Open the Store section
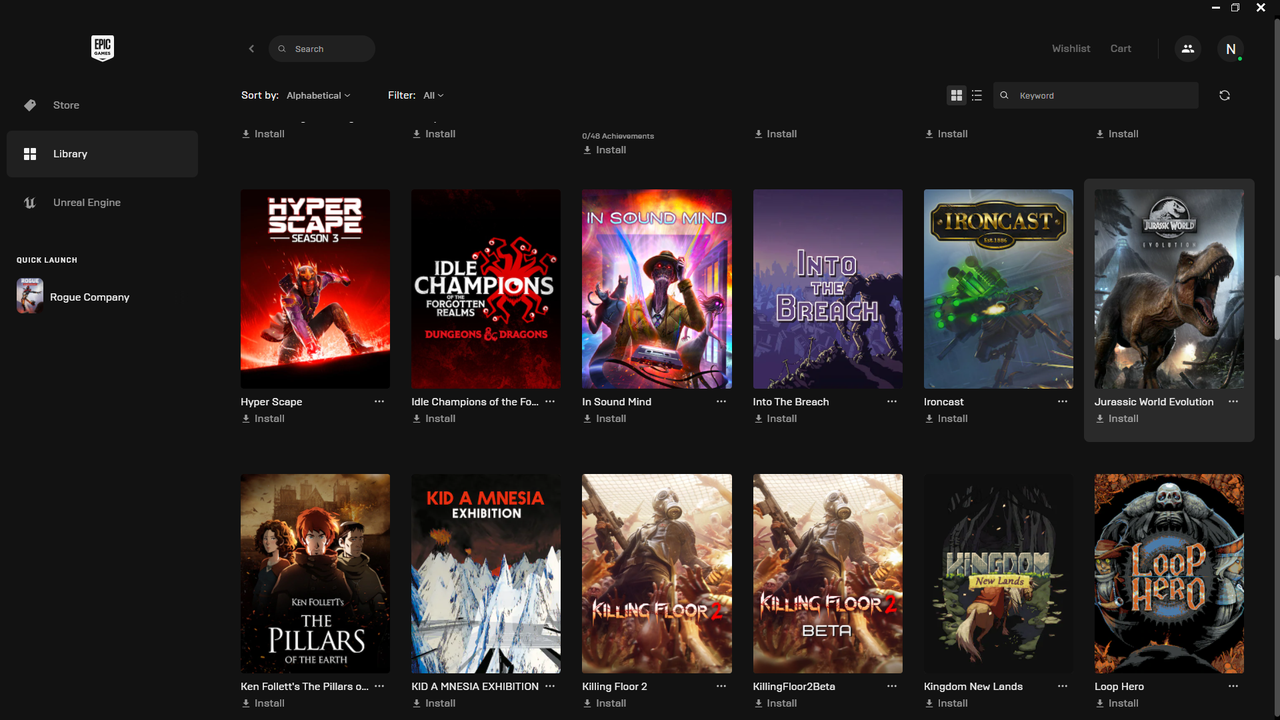Image resolution: width=1280 pixels, height=720 pixels. click(102, 105)
